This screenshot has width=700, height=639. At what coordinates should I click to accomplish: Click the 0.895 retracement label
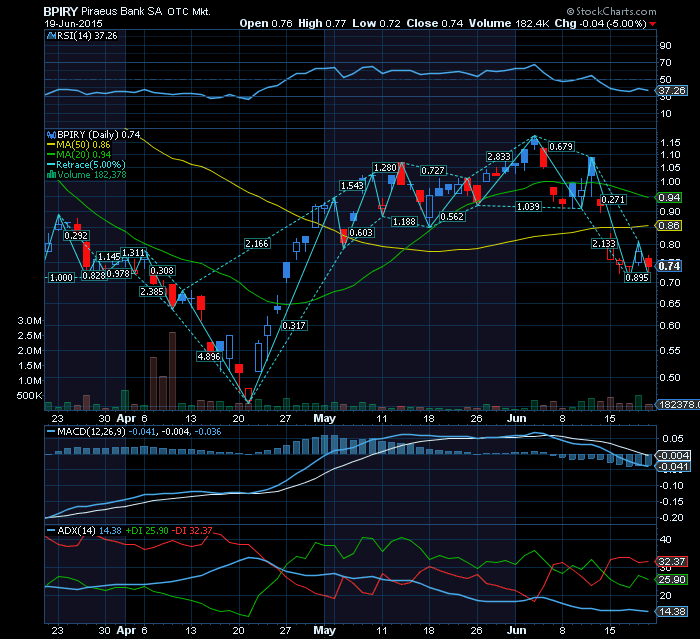[637, 277]
